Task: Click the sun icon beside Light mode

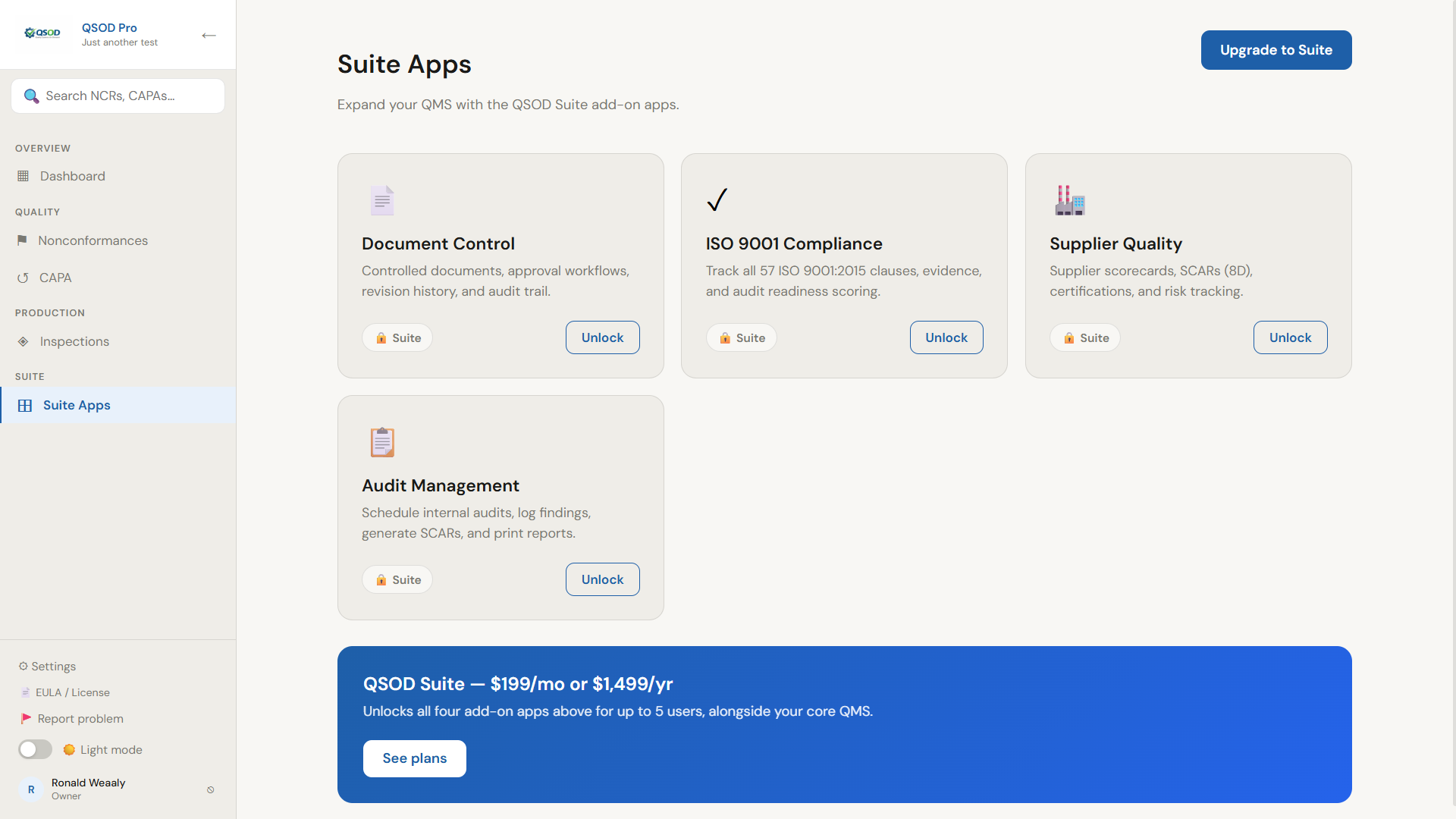Action: 69,750
